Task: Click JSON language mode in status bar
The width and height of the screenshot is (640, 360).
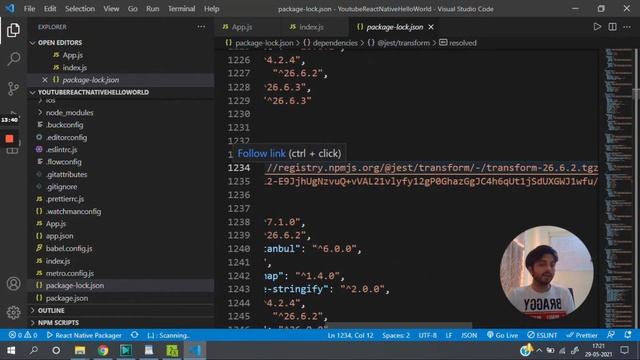Action: pos(469,335)
